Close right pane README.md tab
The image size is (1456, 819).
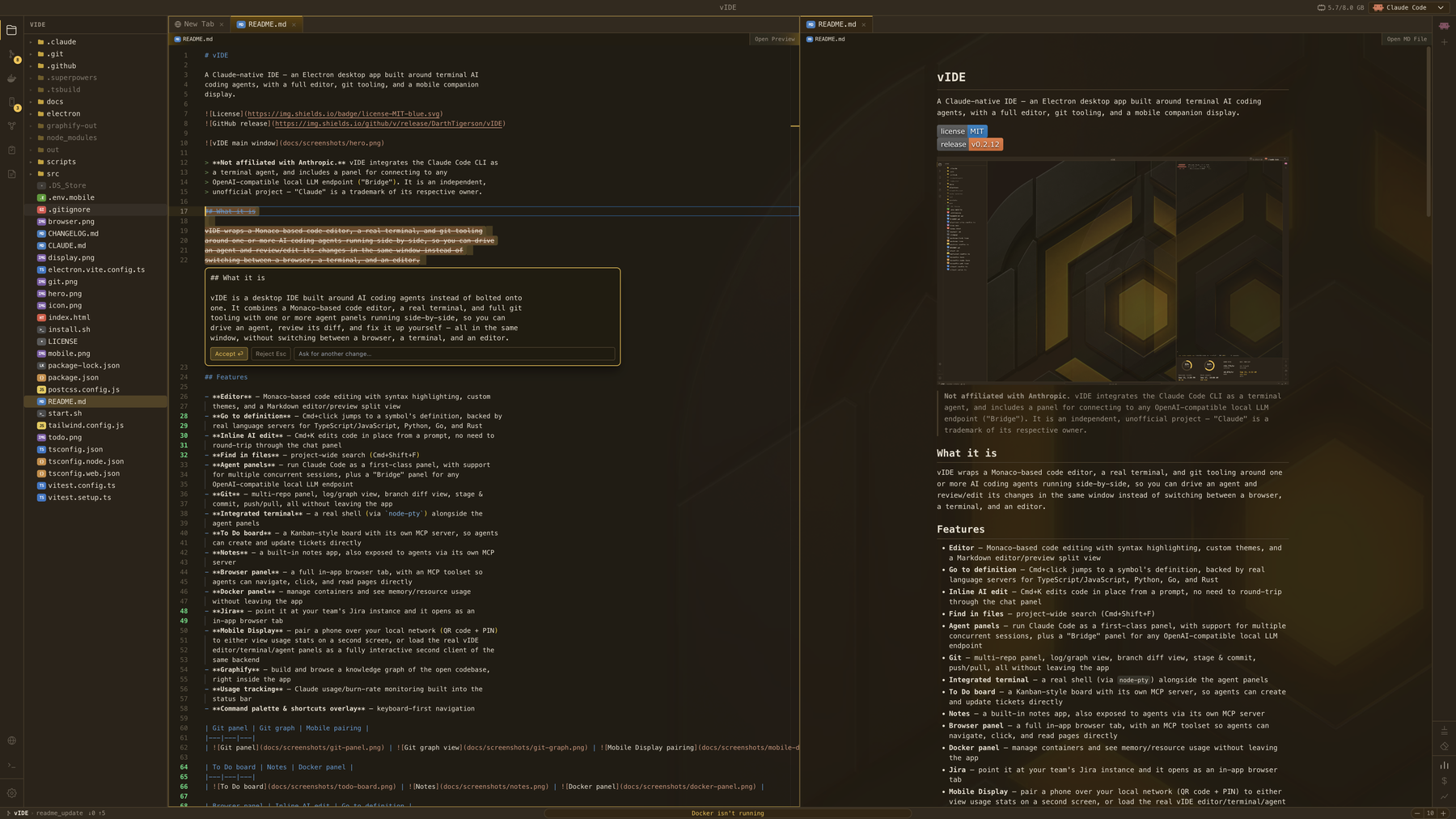(x=863, y=24)
